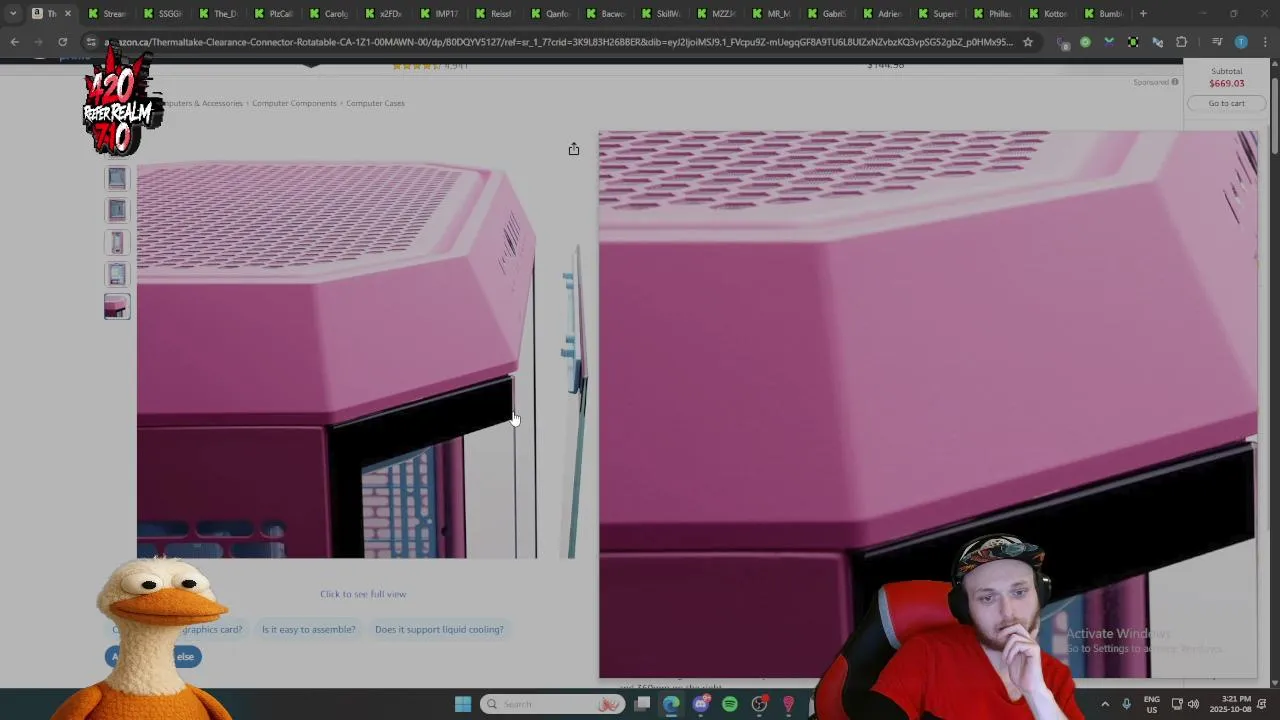Open 'Computer Cases' breadcrumb link

(375, 103)
